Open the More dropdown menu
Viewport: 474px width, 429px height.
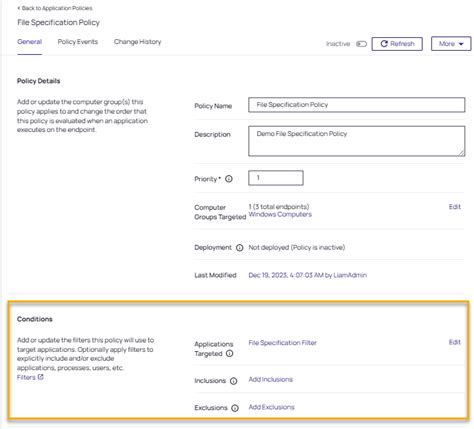(x=451, y=44)
